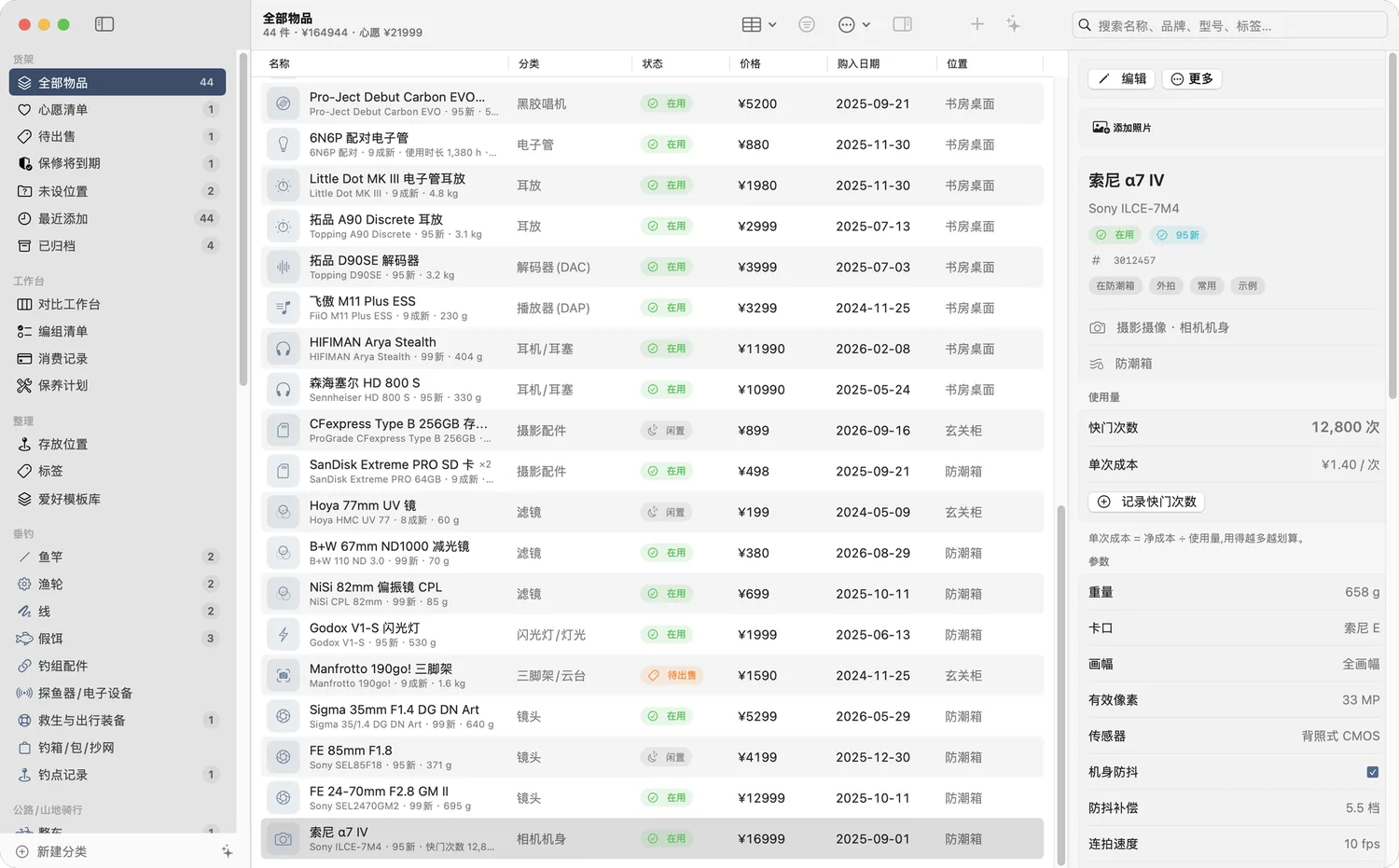The width and height of the screenshot is (1399, 868).
Task: Click the 待出售 status badge of Manfrotto row
Action: click(x=672, y=675)
